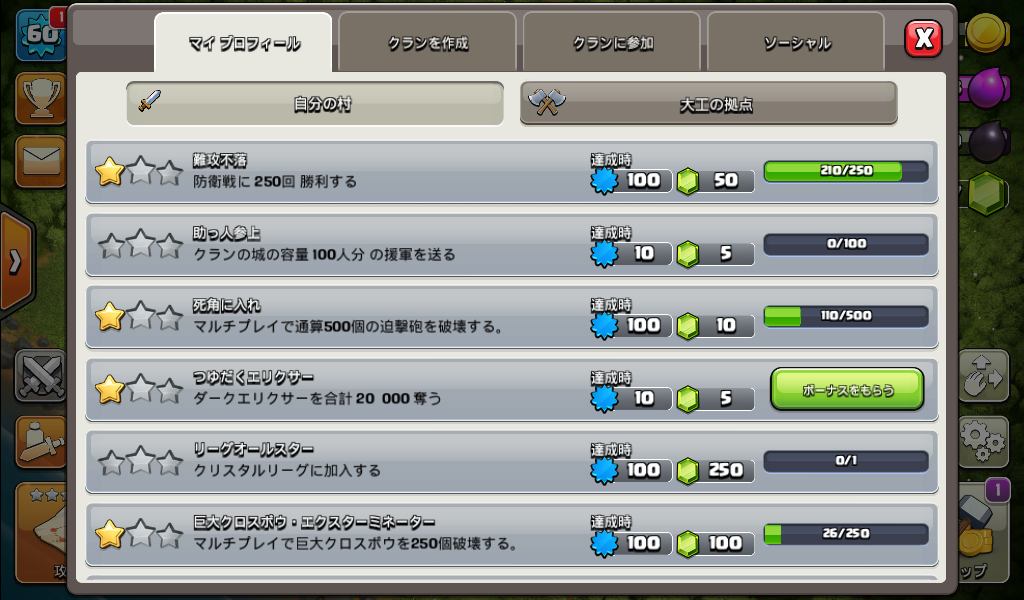1024x600 pixels.
Task: Open the ソーシャル tab
Action: (796, 43)
